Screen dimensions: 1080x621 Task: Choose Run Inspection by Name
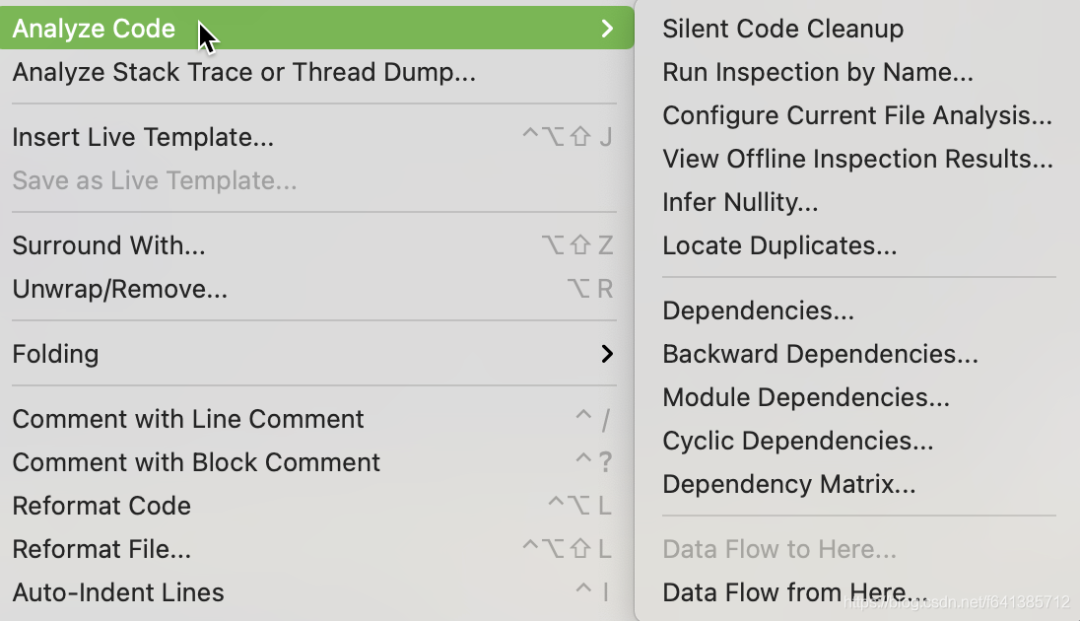tap(817, 72)
